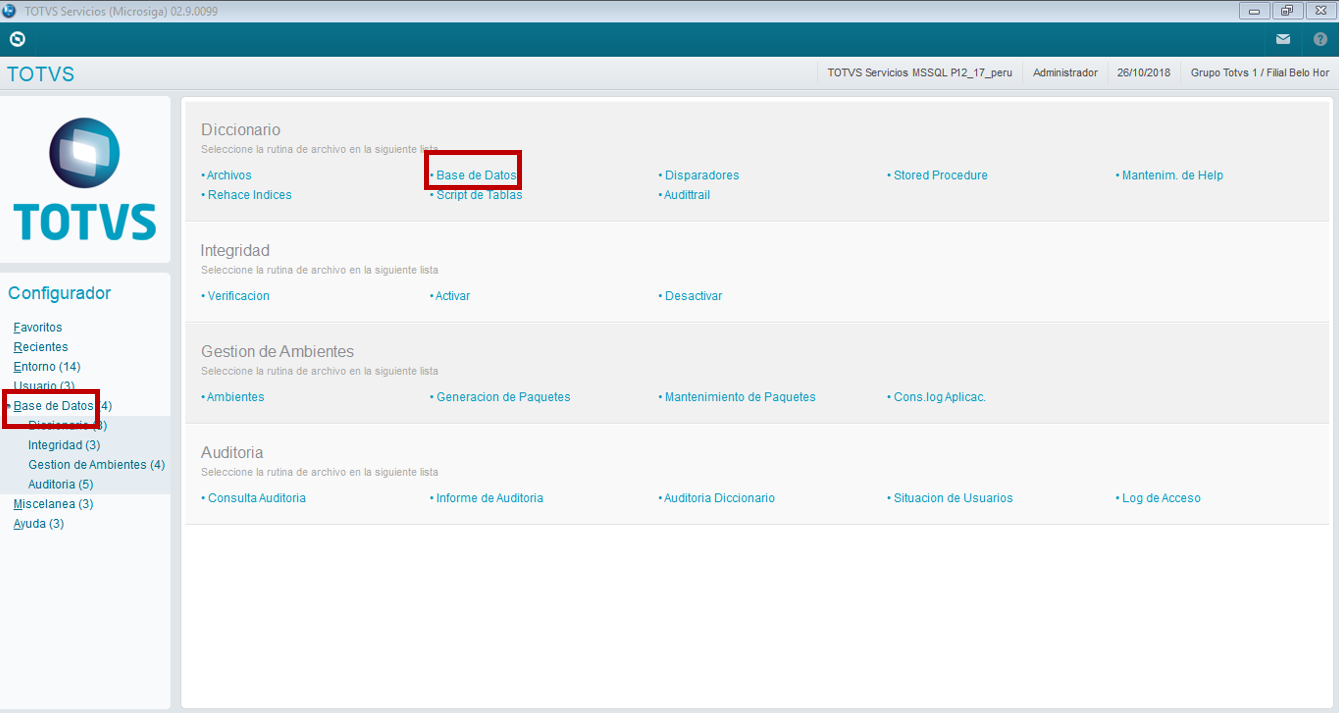Viewport: 1339px width, 713px height.
Task: Click the TOTVS circular logo icon in header
Action: coord(17,39)
